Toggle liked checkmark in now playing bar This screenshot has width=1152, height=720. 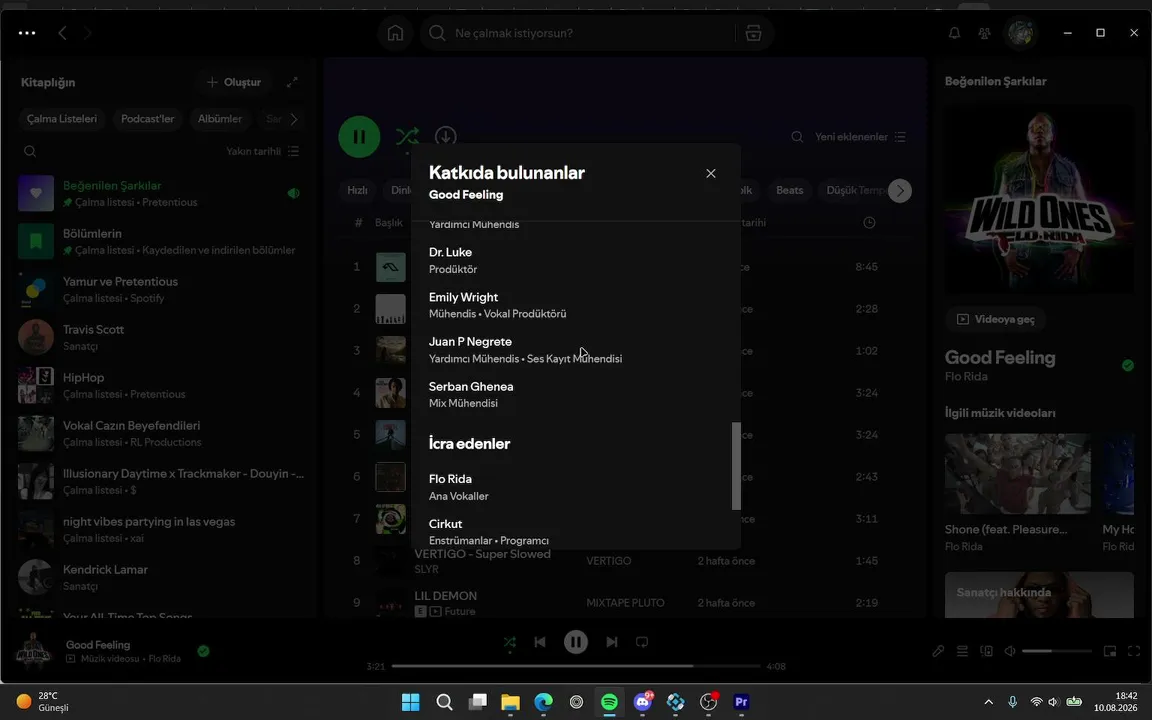[x=204, y=651]
